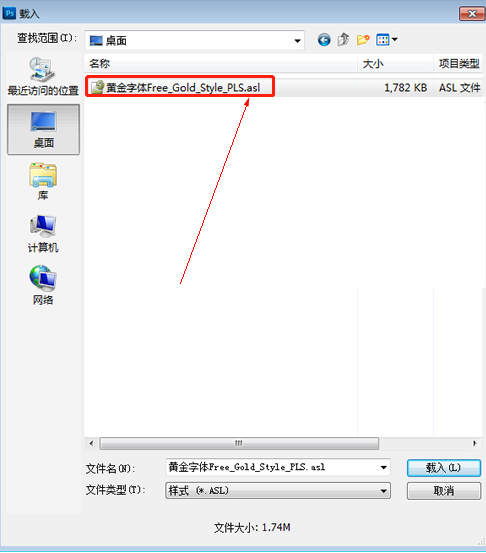The height and width of the screenshot is (553, 486).
Task: Select the 黄金字体Free_Gold_Style_PLS.asl file
Action: point(180,87)
